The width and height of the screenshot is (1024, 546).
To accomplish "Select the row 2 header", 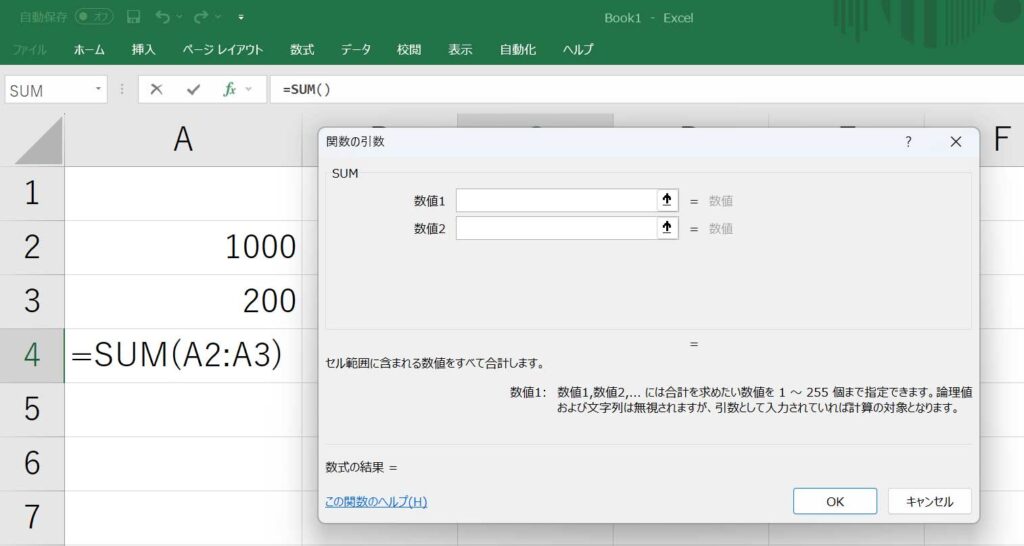I will pos(32,247).
